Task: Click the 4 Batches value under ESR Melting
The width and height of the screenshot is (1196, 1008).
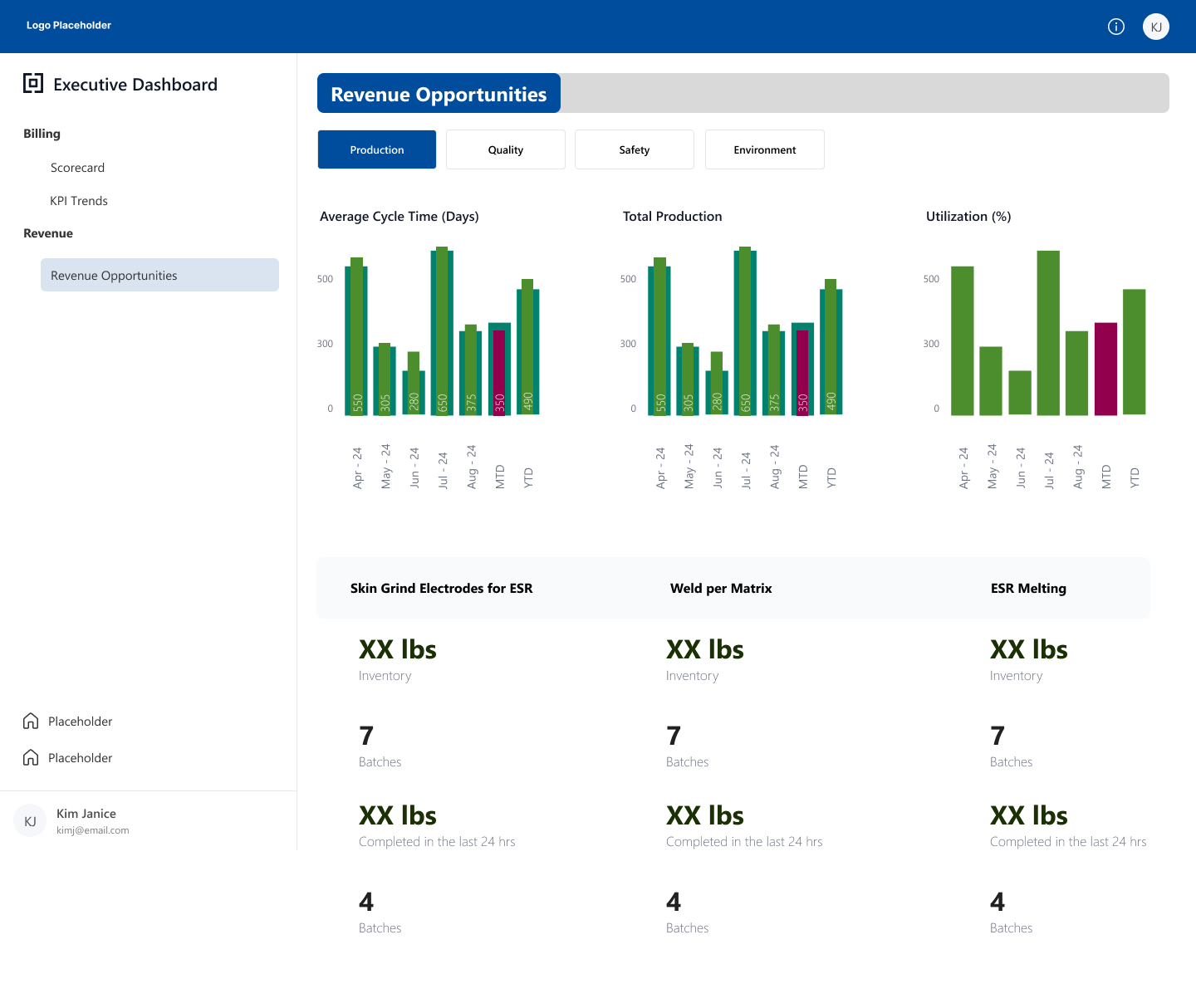Action: click(997, 902)
